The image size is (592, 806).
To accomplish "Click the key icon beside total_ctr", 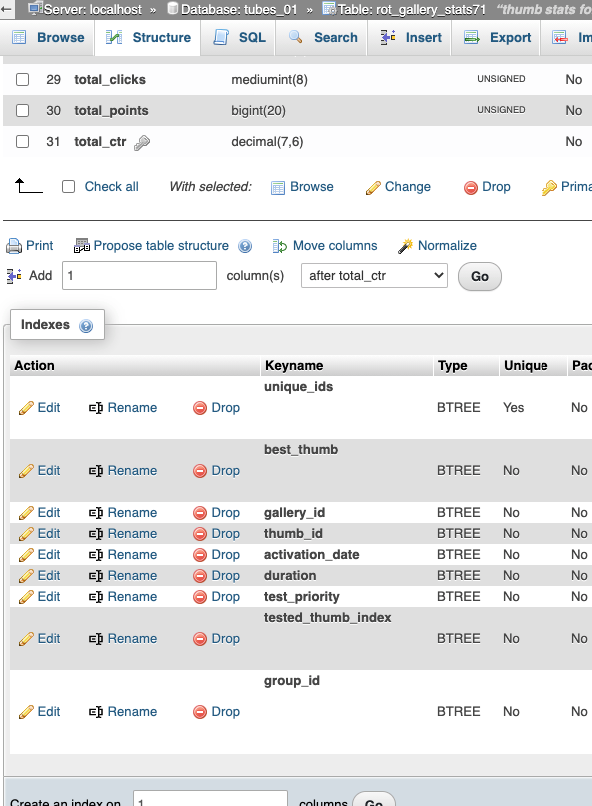I will [x=142, y=142].
